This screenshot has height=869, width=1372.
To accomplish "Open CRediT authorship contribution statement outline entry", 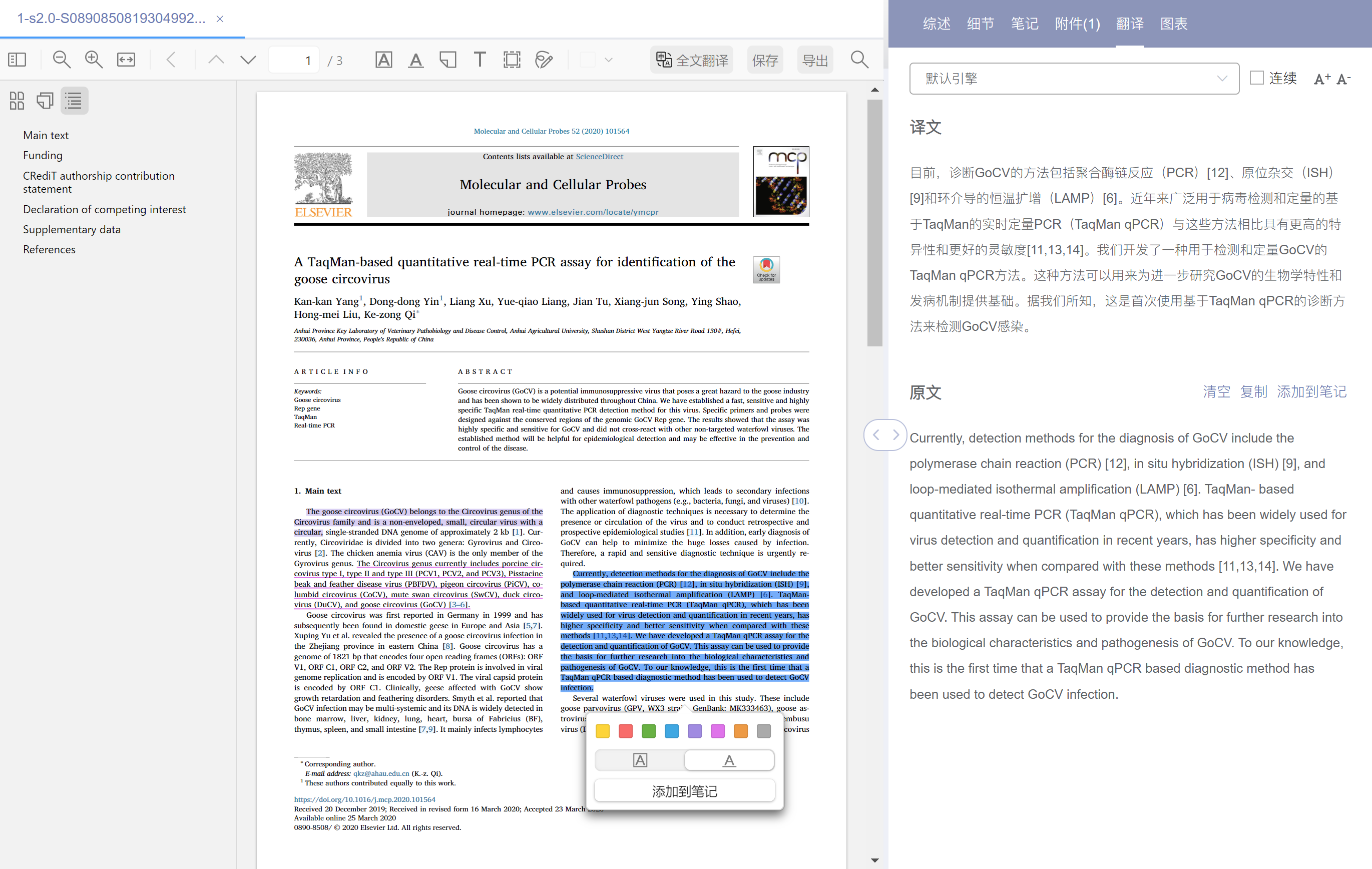I will (99, 182).
